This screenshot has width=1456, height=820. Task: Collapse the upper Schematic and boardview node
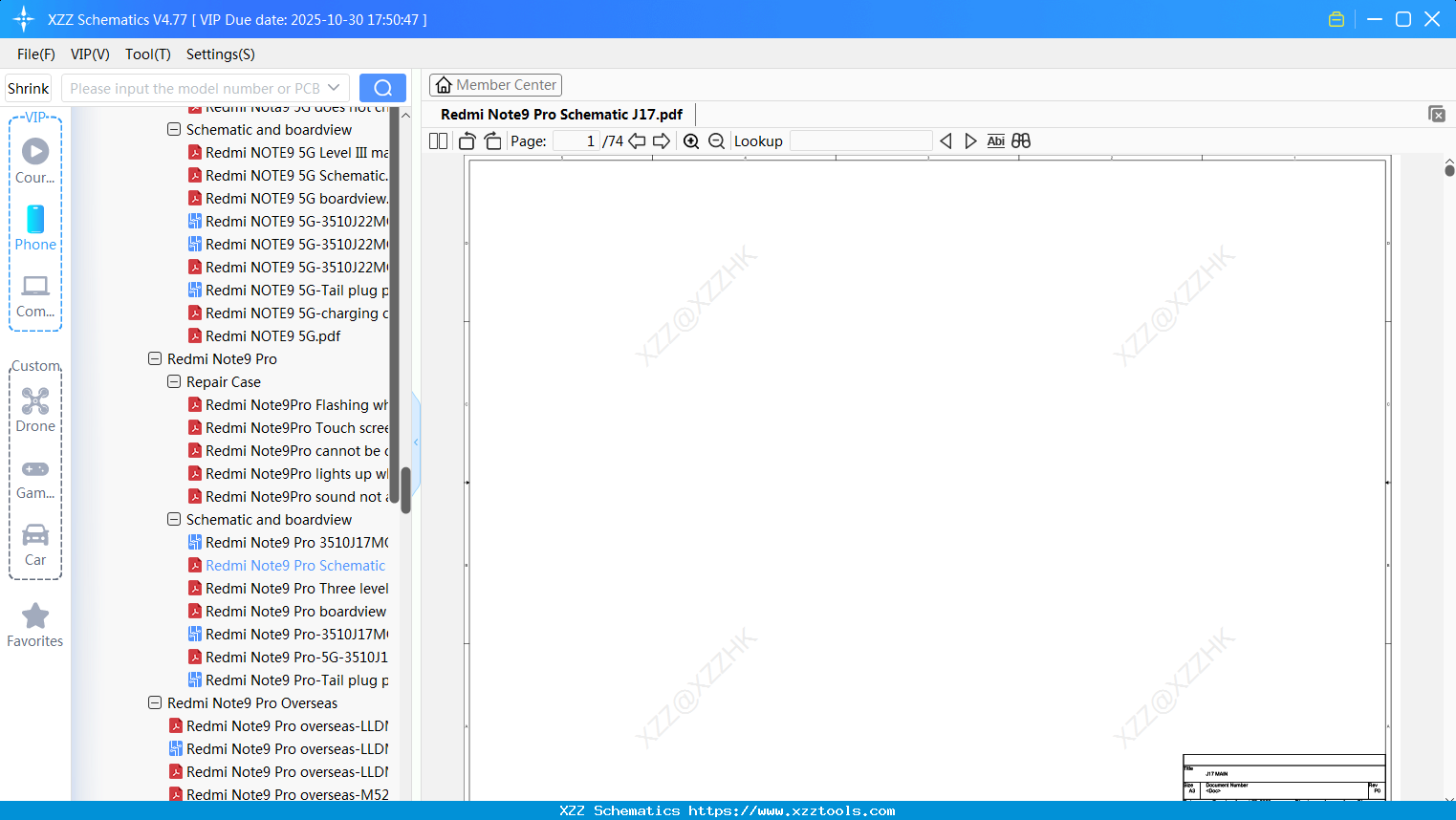(x=174, y=129)
